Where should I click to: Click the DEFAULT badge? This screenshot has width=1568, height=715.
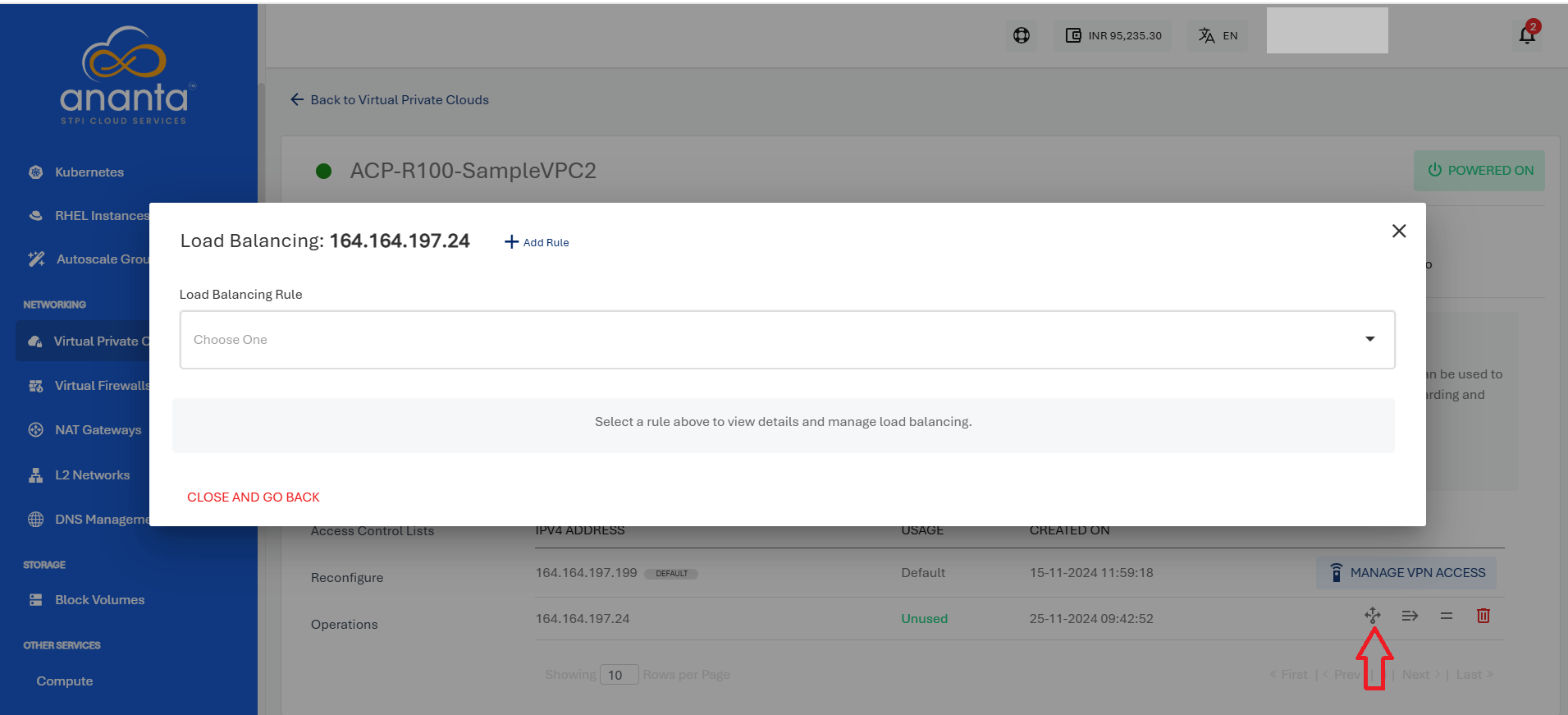click(x=671, y=574)
